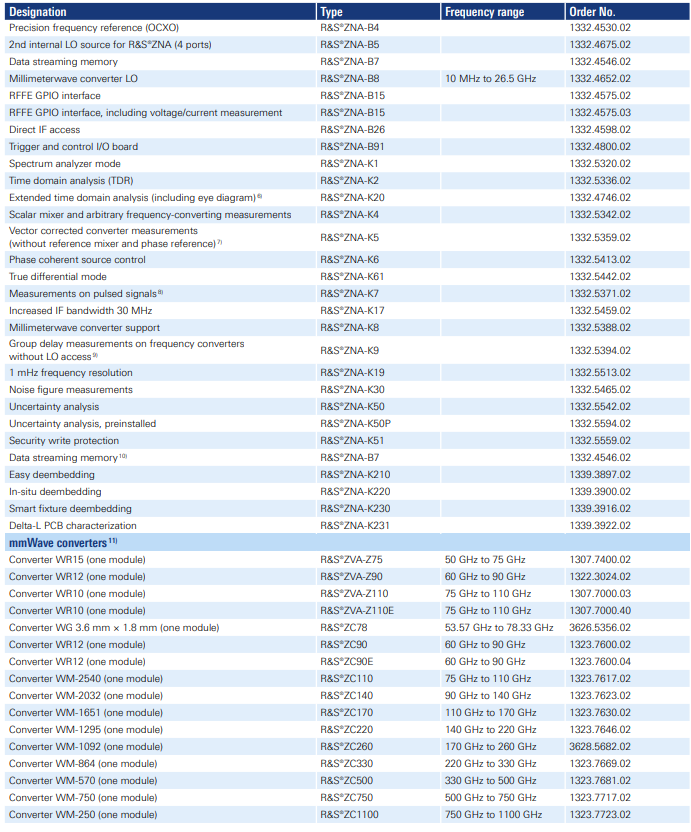This screenshot has height=832, width=691.
Task: Click order number 1332.4652.02
Action: click(600, 79)
